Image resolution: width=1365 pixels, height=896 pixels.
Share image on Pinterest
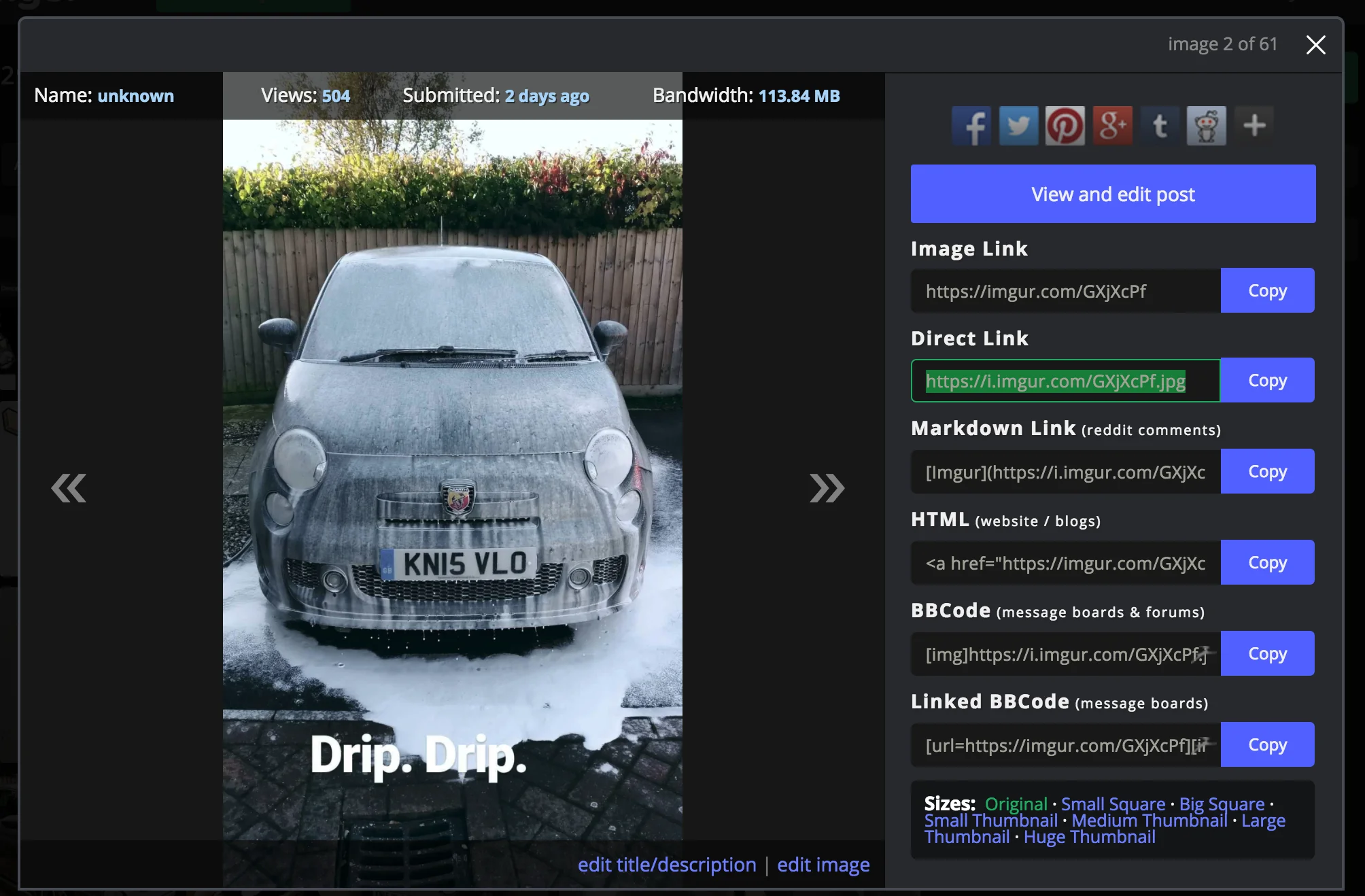tap(1065, 126)
